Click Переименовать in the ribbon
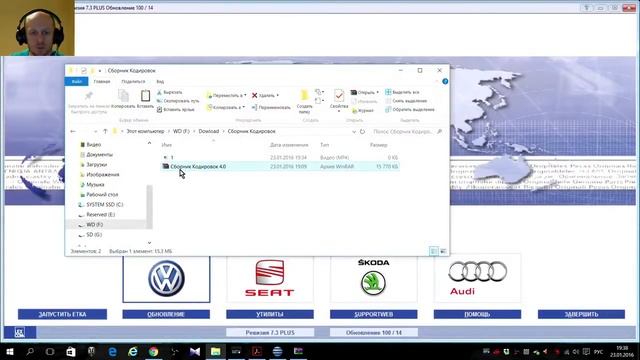Image resolution: width=640 pixels, height=360 pixels. point(271,107)
